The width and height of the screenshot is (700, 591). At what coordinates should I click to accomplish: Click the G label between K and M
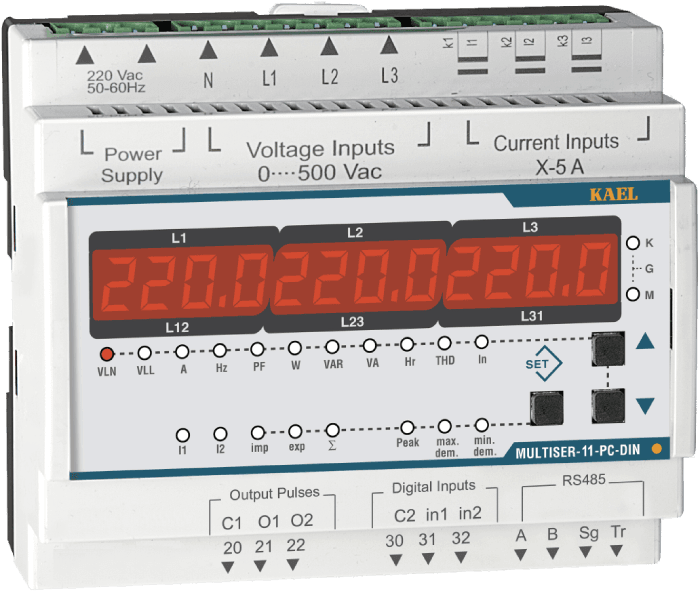coord(649,269)
